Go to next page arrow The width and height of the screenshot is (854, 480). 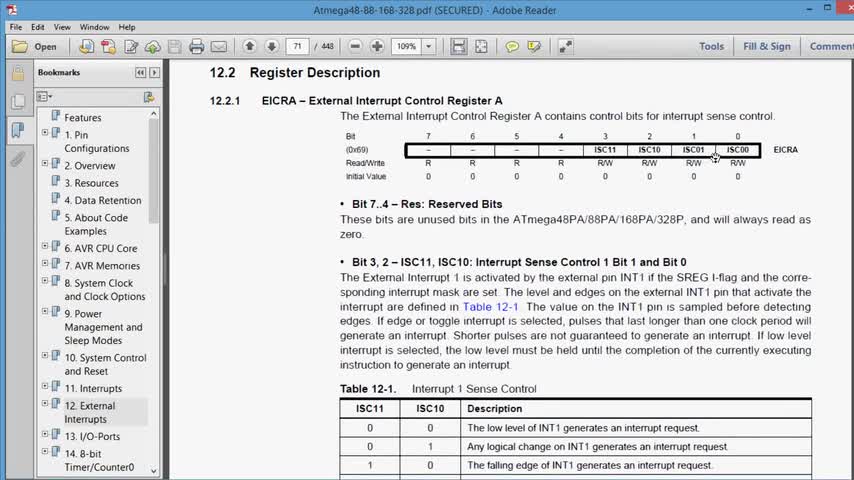pyautogui.click(x=272, y=46)
